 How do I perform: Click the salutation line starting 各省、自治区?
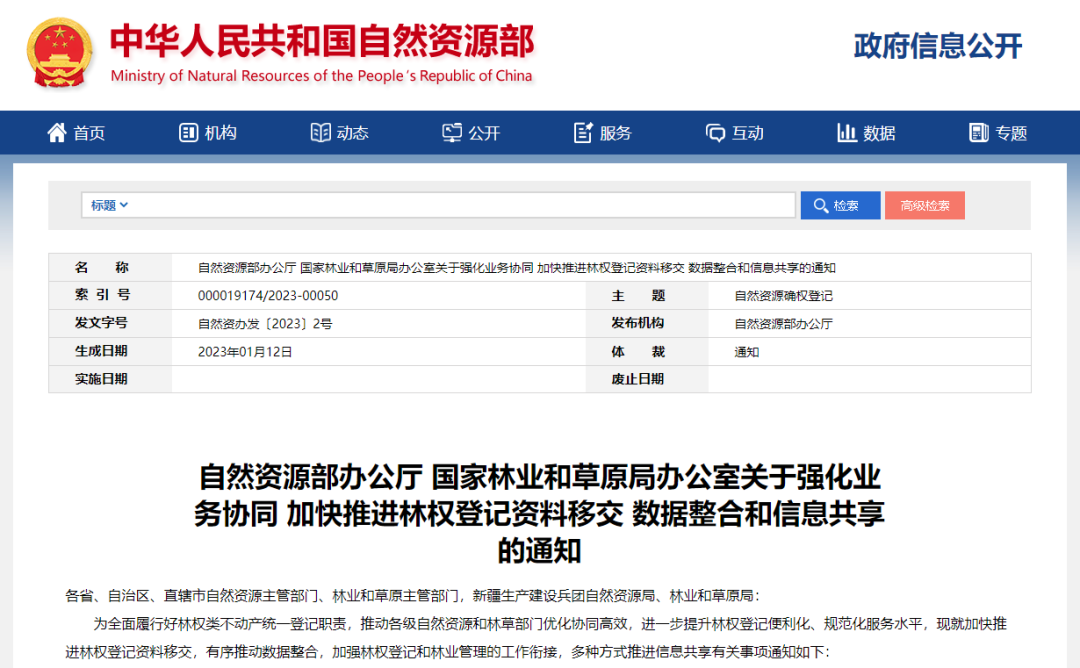tap(413, 596)
